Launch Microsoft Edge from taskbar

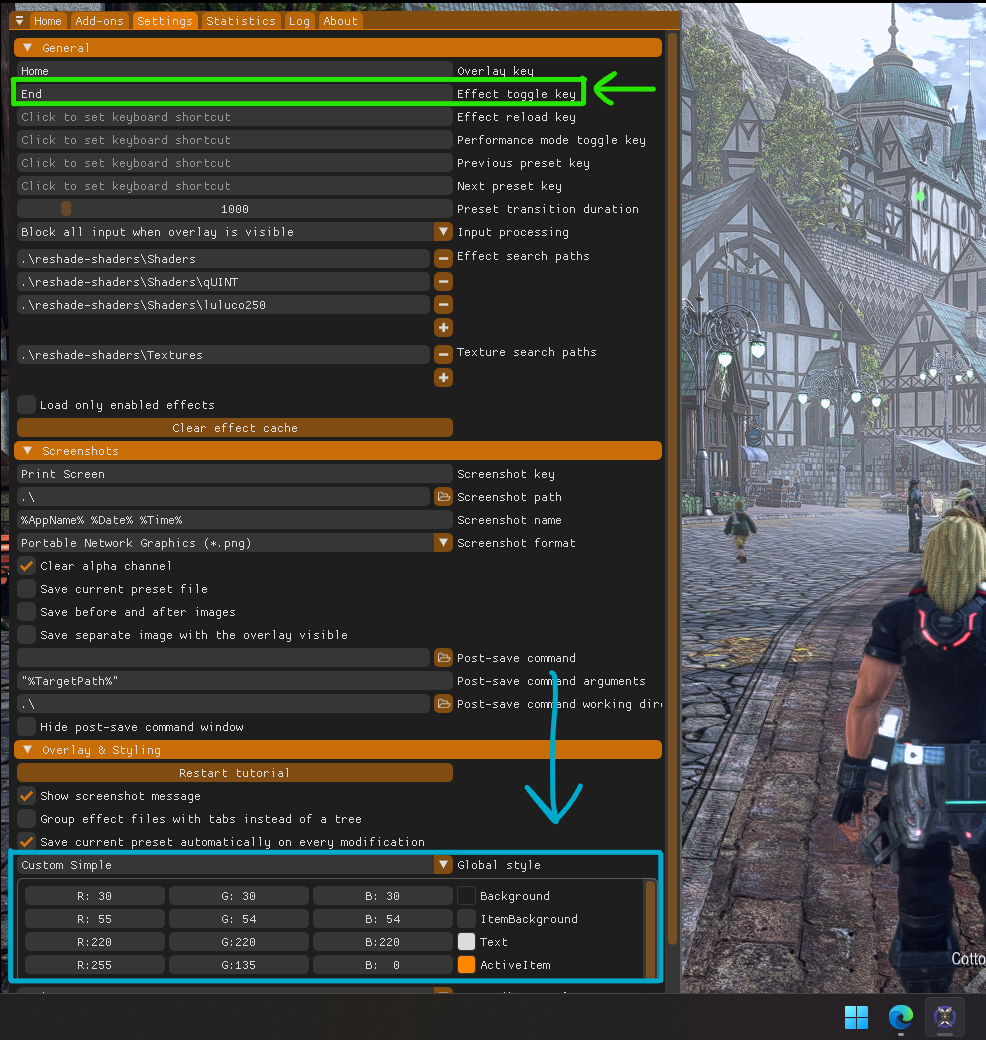pos(900,1017)
